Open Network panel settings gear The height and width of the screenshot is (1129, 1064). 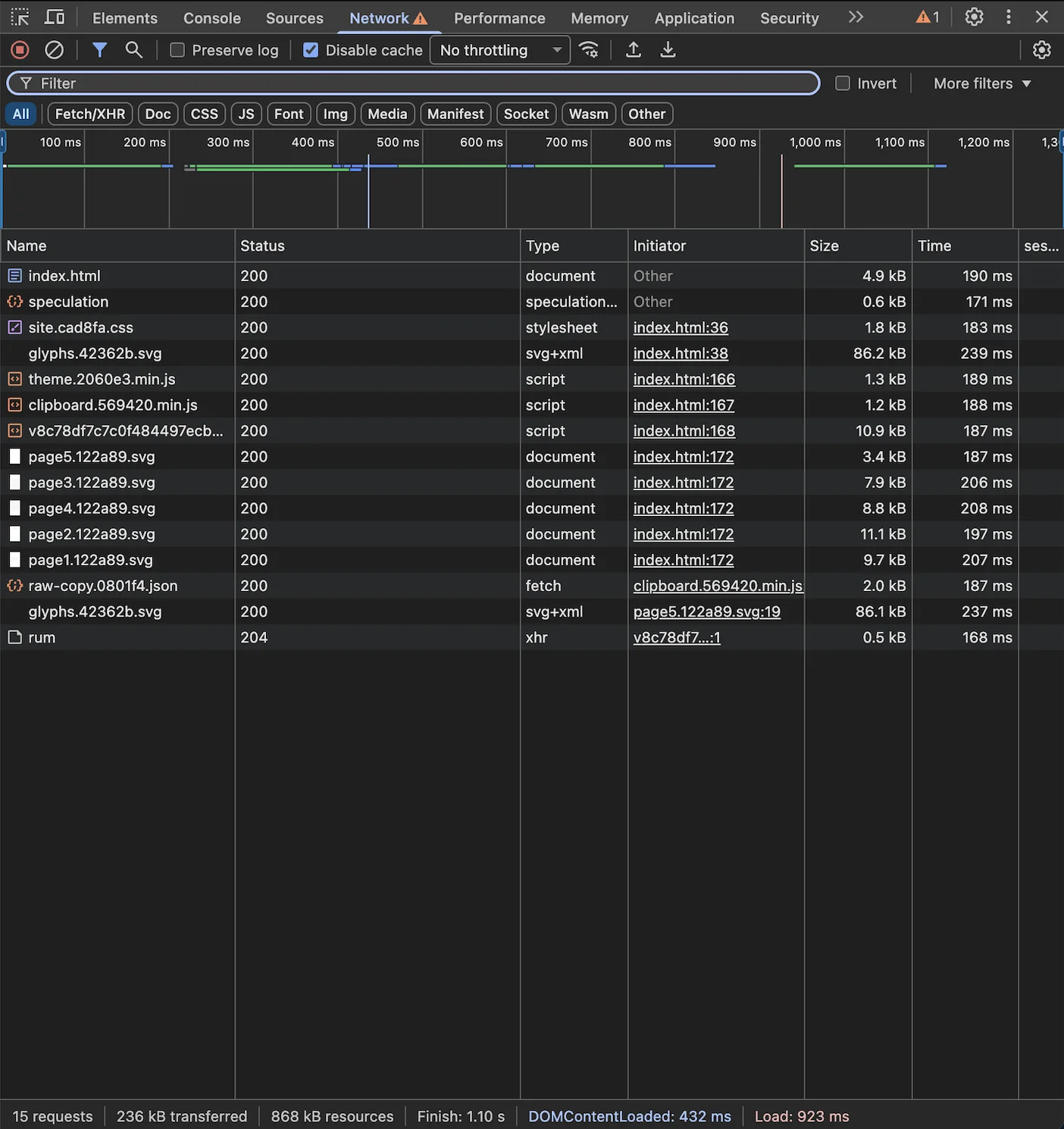click(1042, 50)
